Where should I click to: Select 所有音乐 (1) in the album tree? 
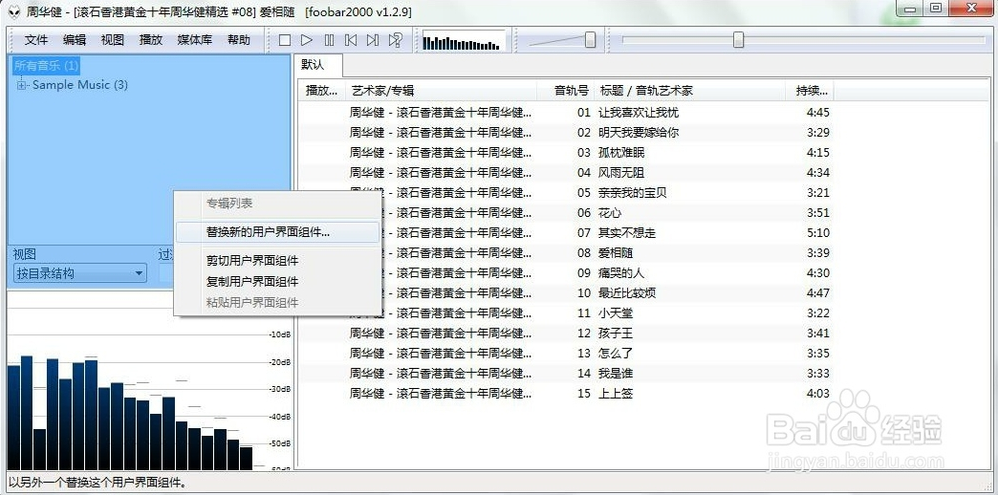click(x=46, y=66)
